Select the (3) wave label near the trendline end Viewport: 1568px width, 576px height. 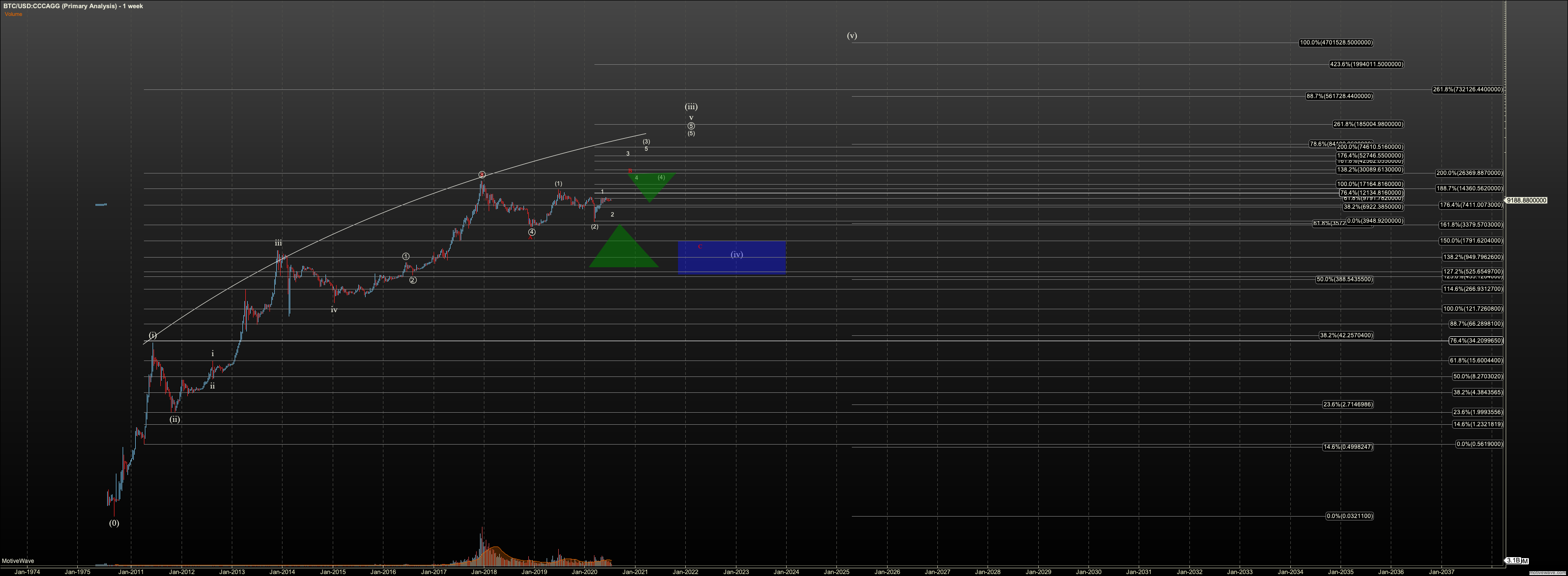(x=647, y=141)
